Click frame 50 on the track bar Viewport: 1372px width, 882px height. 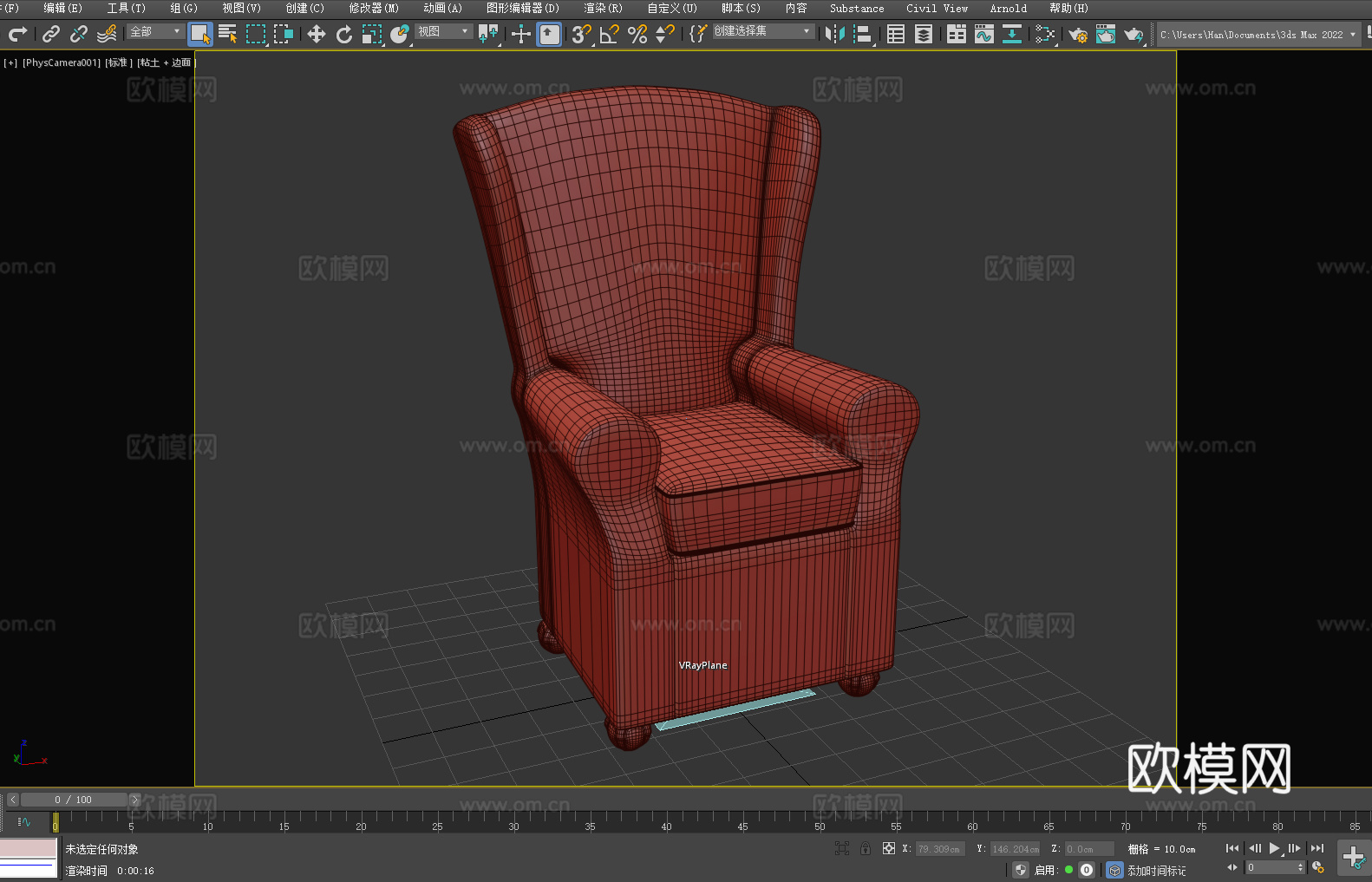(820, 820)
